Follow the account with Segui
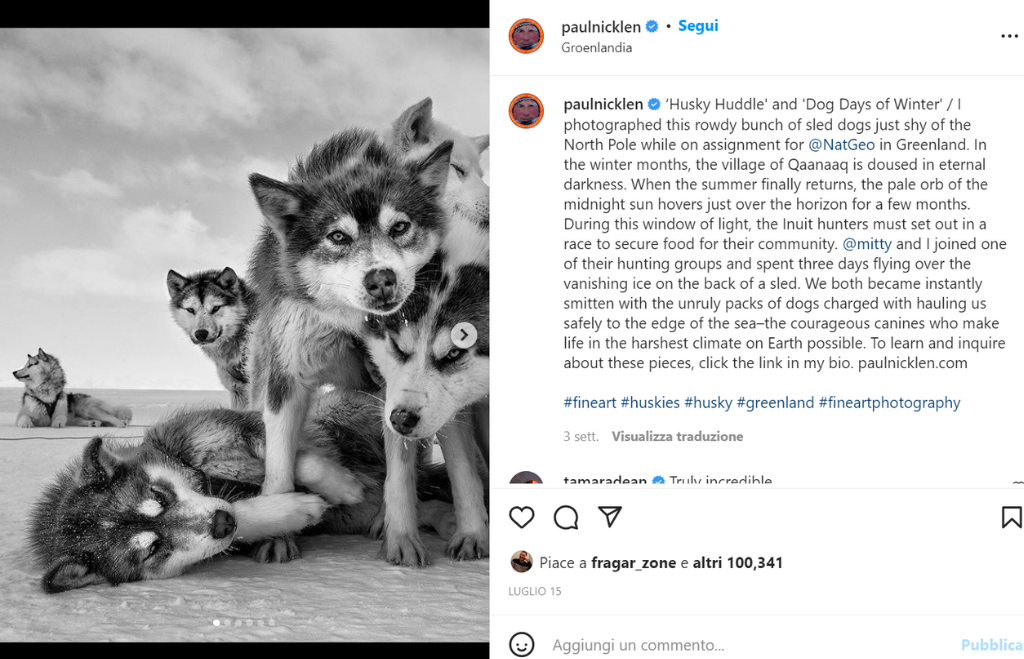 [x=698, y=26]
